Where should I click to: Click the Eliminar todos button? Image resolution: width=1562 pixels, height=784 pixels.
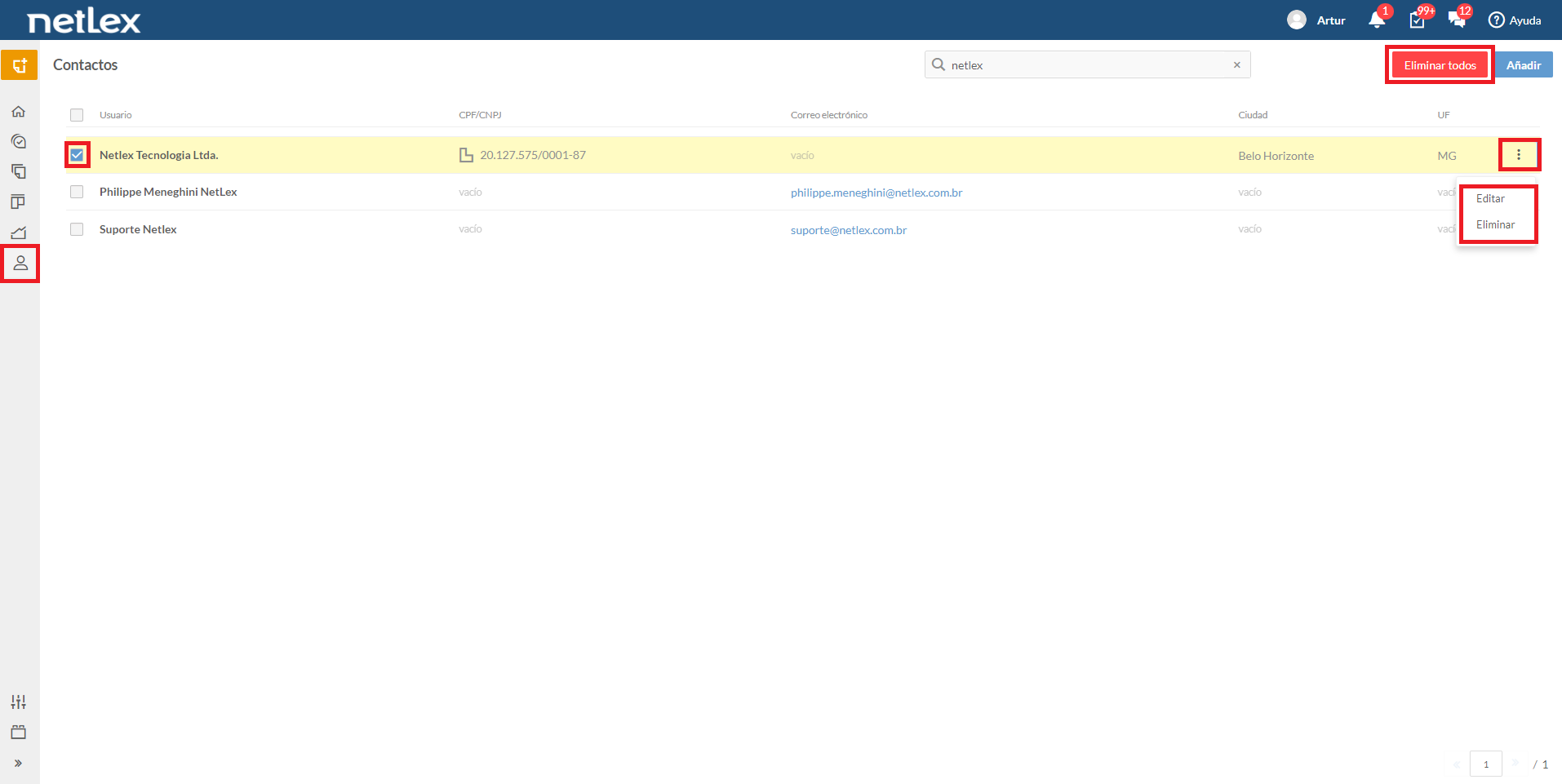tap(1440, 65)
